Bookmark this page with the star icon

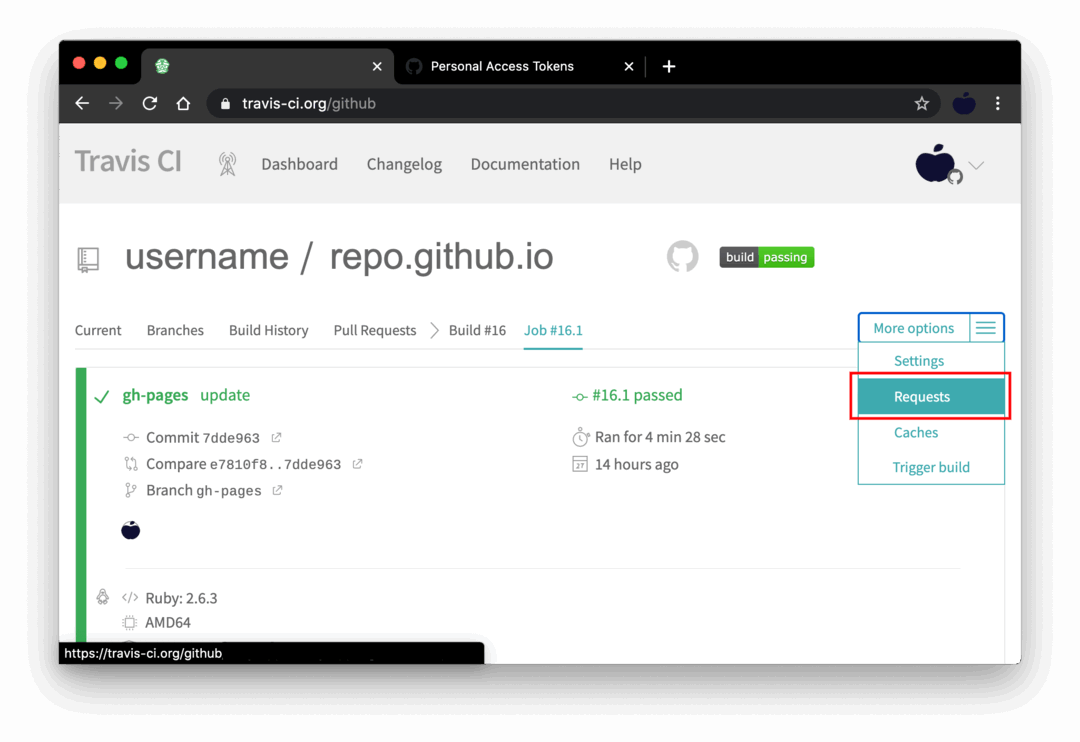pyautogui.click(x=921, y=103)
